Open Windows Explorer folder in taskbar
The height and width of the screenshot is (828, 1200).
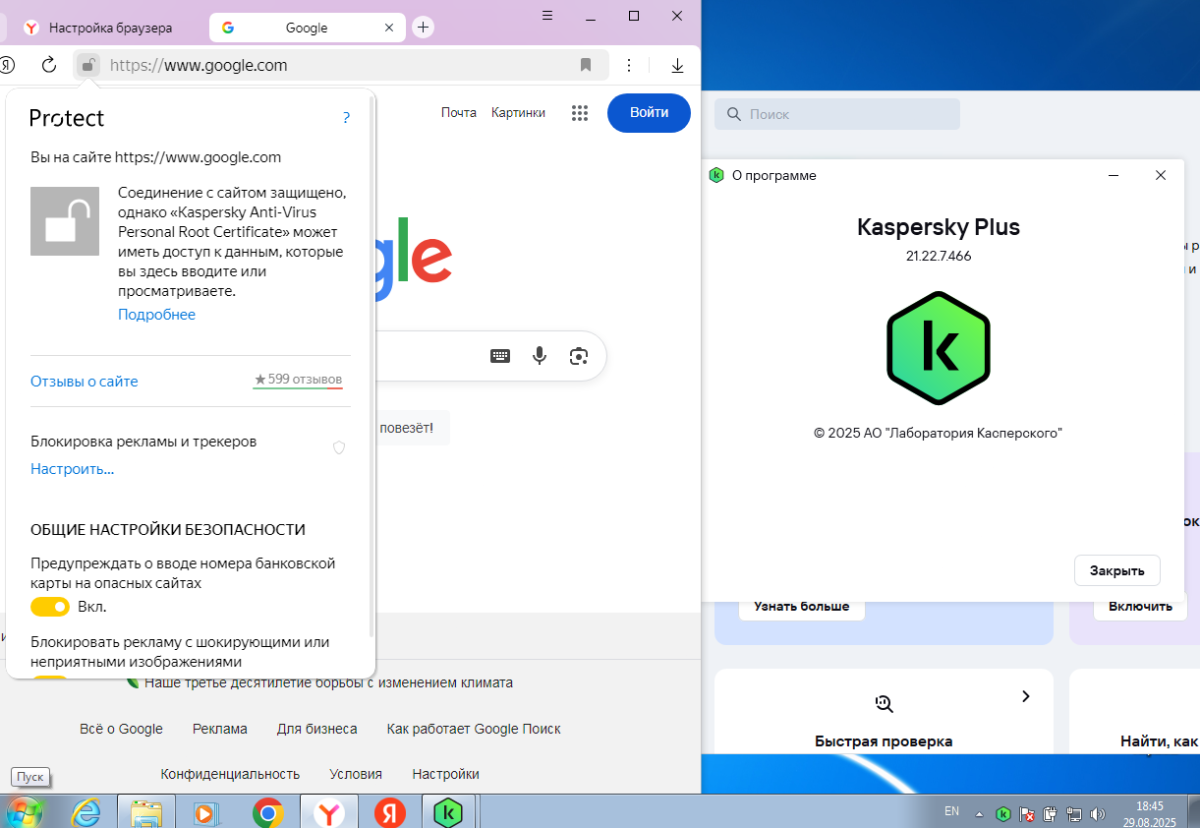click(x=146, y=812)
